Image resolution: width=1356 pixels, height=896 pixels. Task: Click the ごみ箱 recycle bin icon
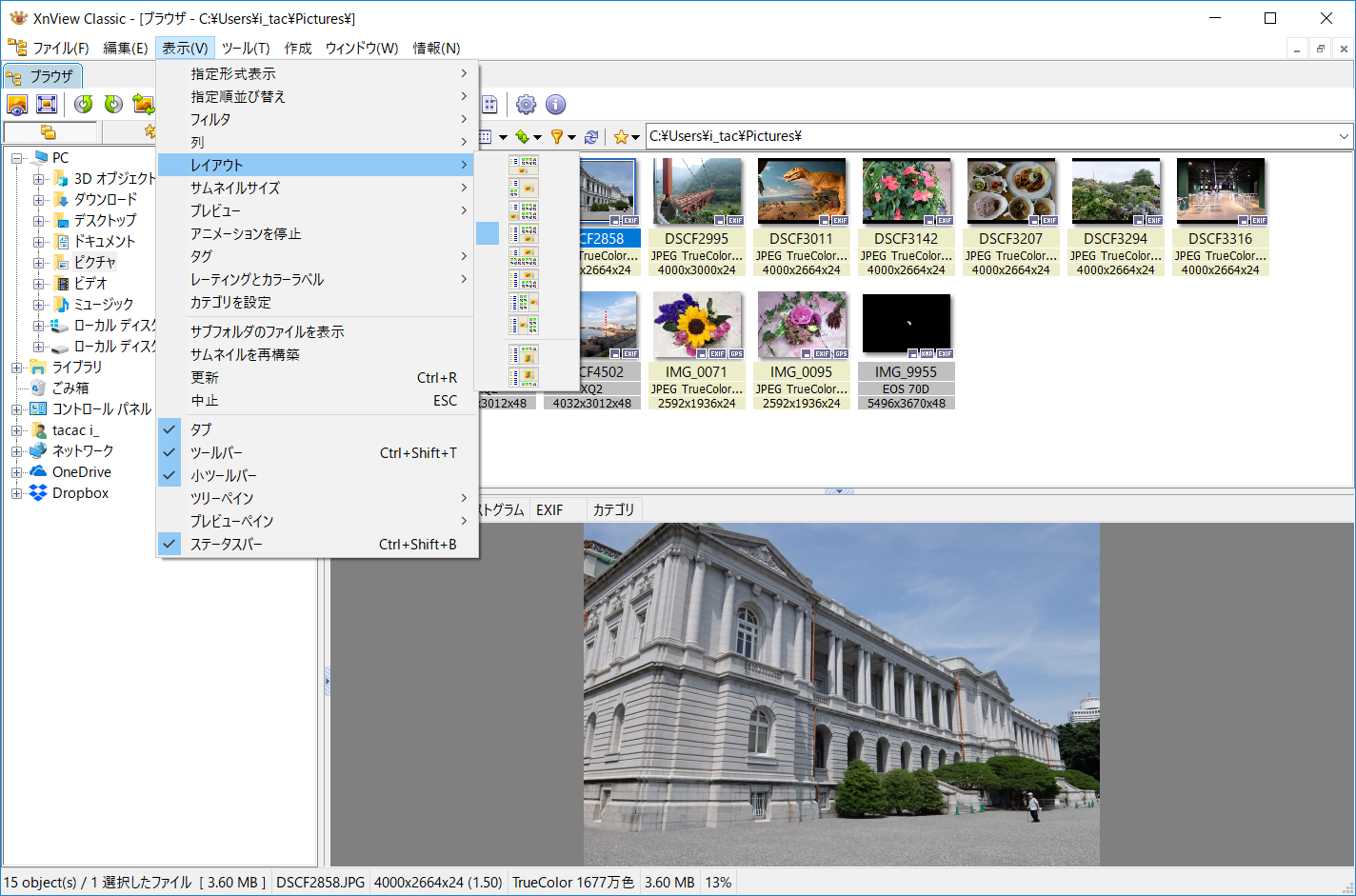38,388
